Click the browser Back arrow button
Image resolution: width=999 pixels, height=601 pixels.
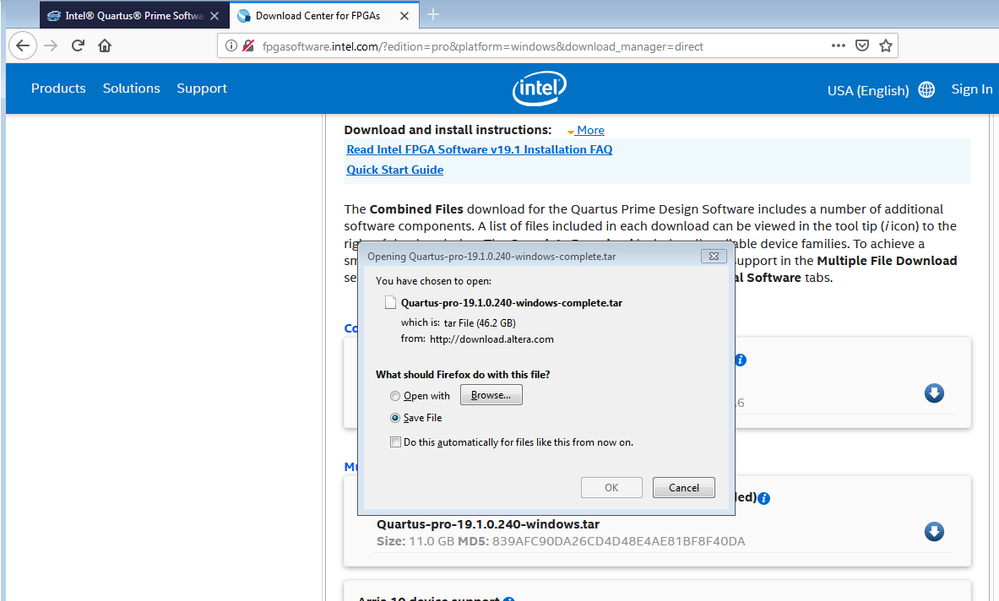pos(23,46)
